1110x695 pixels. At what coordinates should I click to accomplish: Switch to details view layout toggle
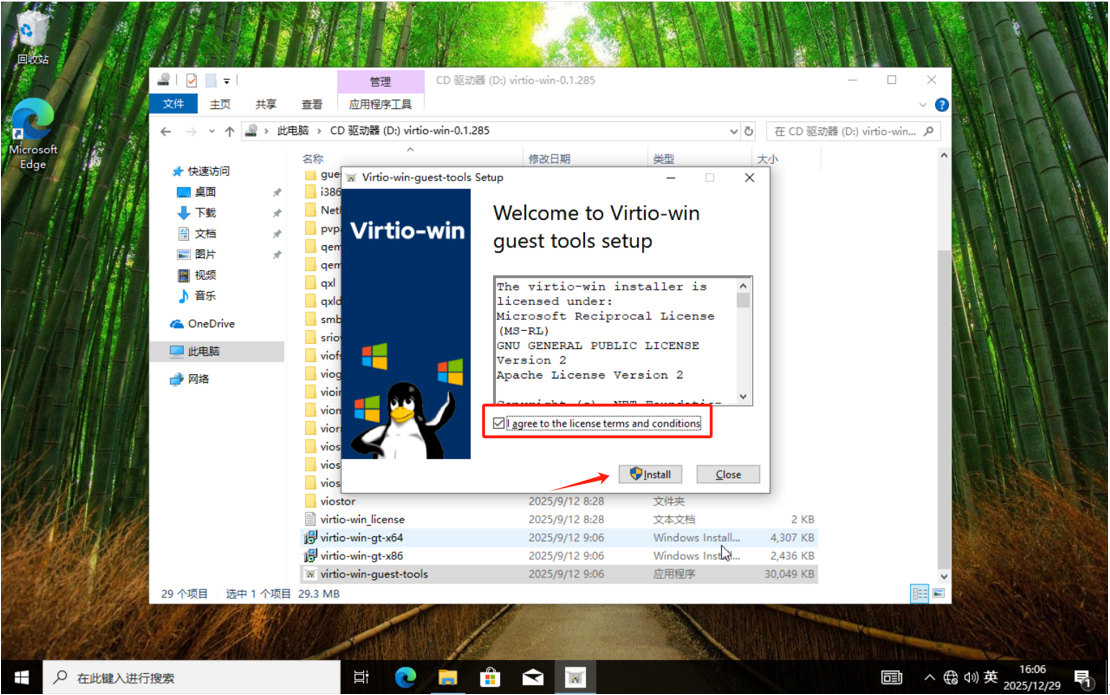pos(918,593)
